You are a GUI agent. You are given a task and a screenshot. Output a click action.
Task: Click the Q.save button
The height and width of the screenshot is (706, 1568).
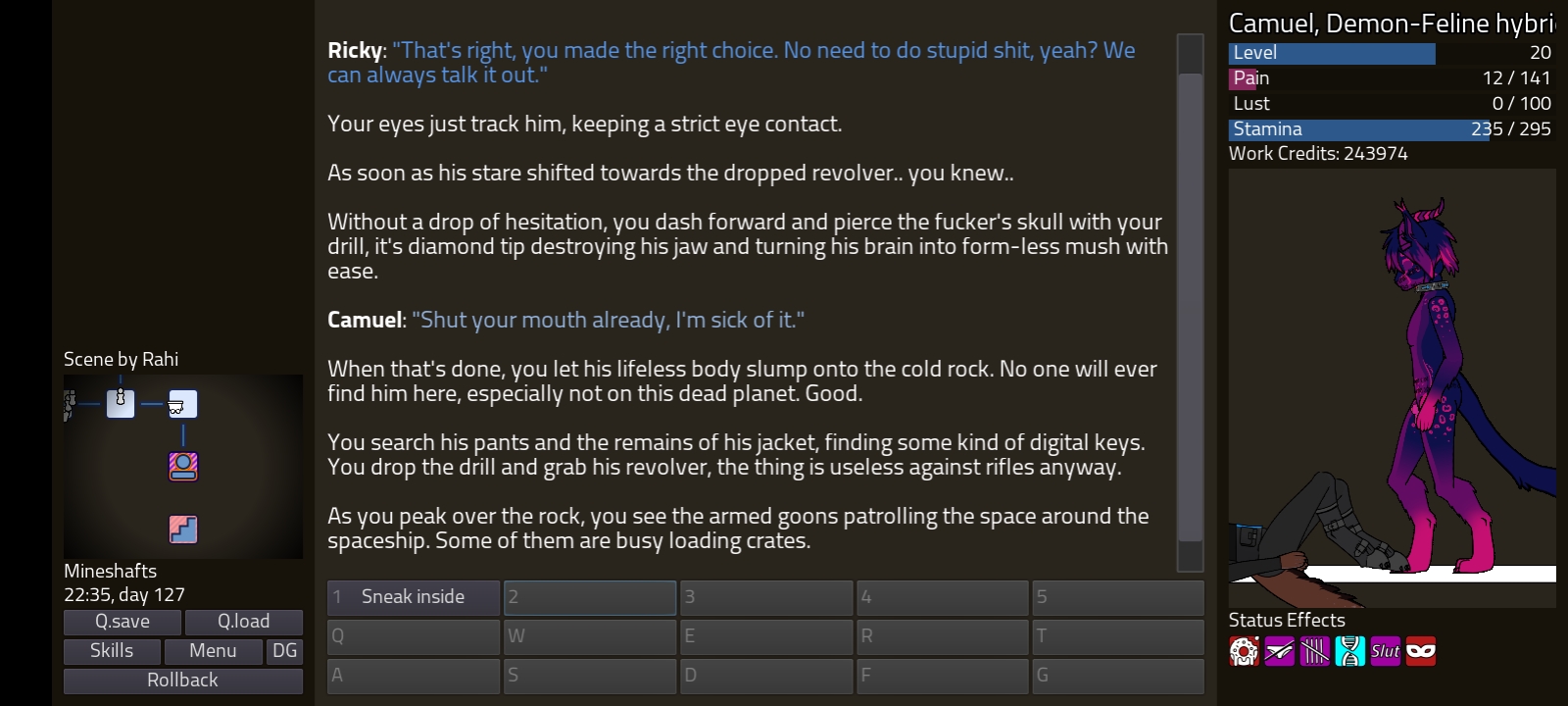click(122, 622)
